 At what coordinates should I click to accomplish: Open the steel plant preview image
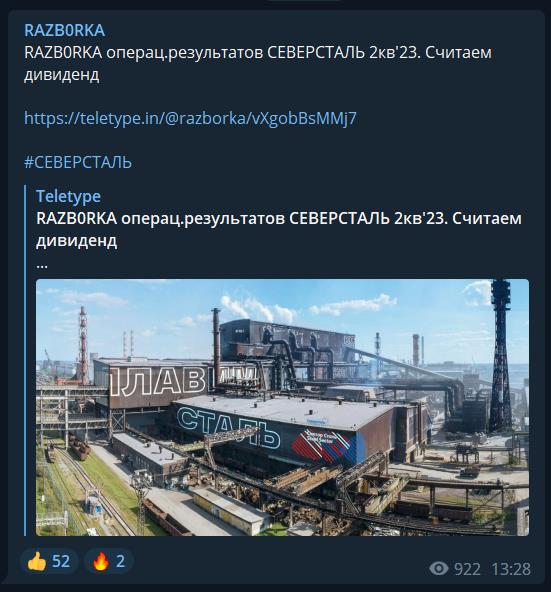[x=282, y=407]
